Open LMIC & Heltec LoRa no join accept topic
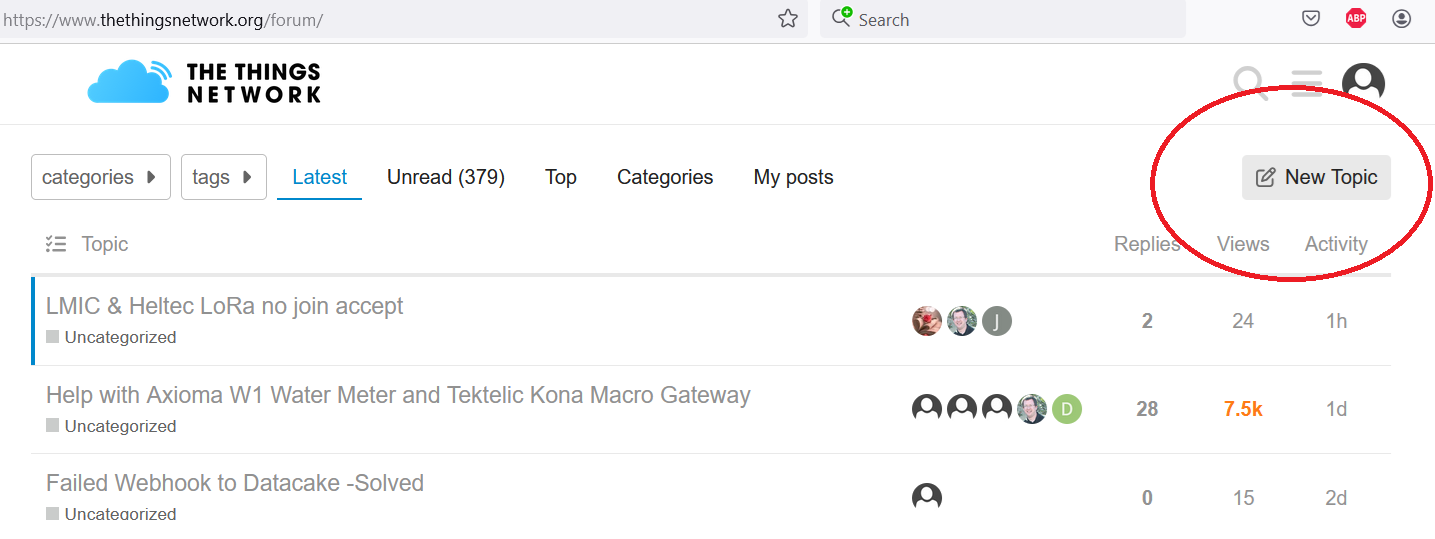1435x539 pixels. (225, 306)
